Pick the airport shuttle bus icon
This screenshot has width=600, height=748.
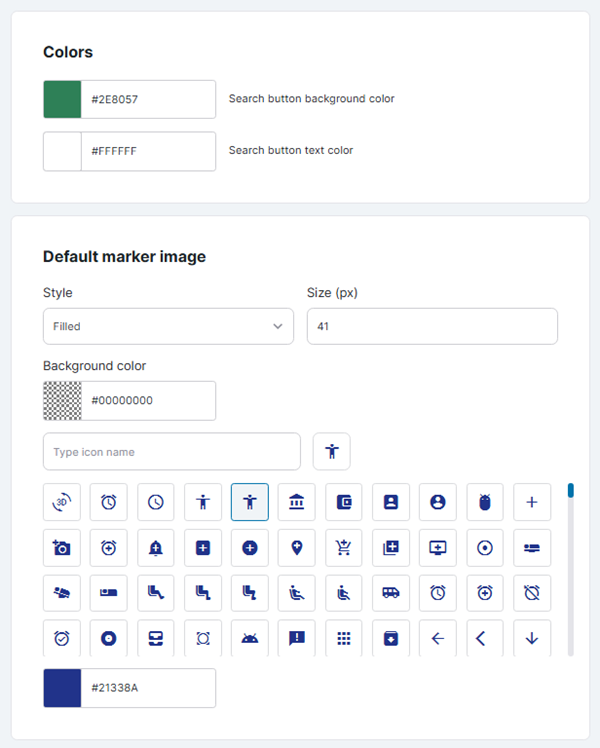click(391, 593)
